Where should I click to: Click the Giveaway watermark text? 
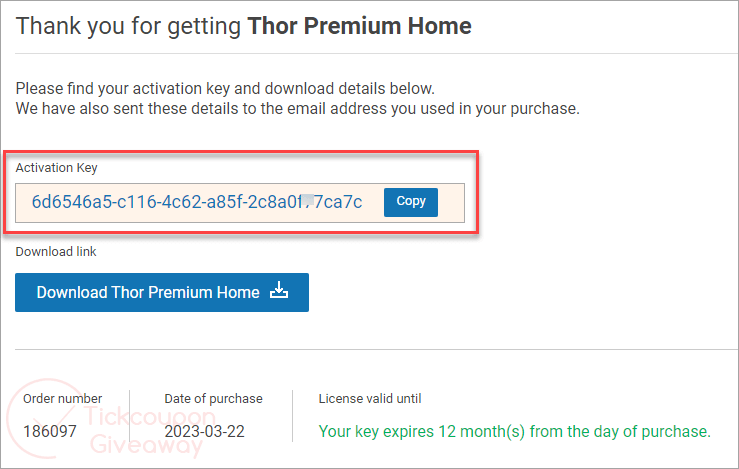[144, 444]
